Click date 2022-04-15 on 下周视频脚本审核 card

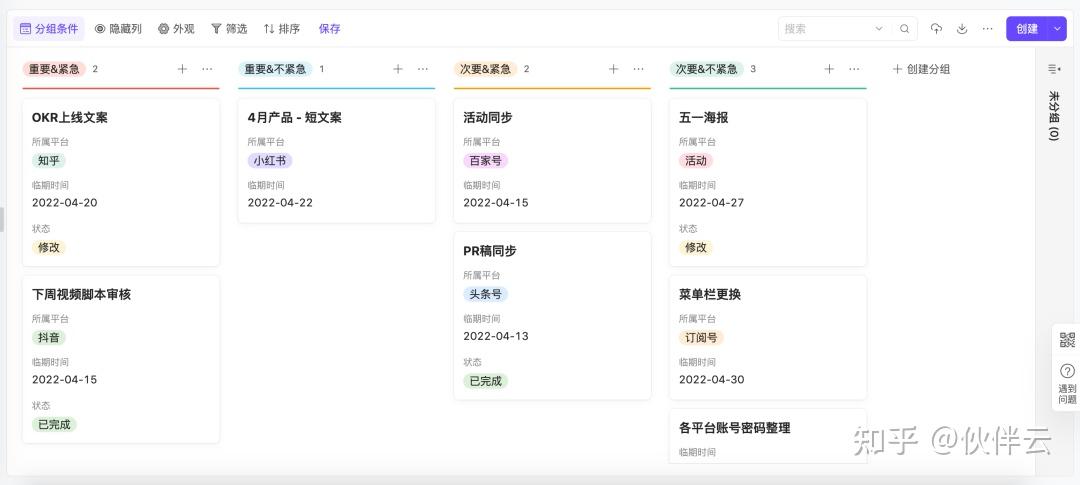pos(65,380)
